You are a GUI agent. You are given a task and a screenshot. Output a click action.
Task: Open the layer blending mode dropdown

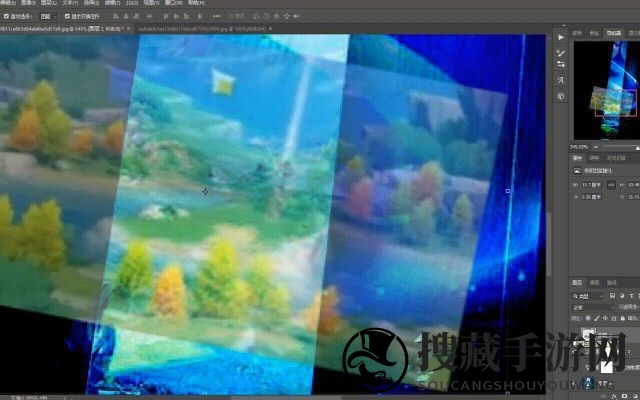coord(593,307)
